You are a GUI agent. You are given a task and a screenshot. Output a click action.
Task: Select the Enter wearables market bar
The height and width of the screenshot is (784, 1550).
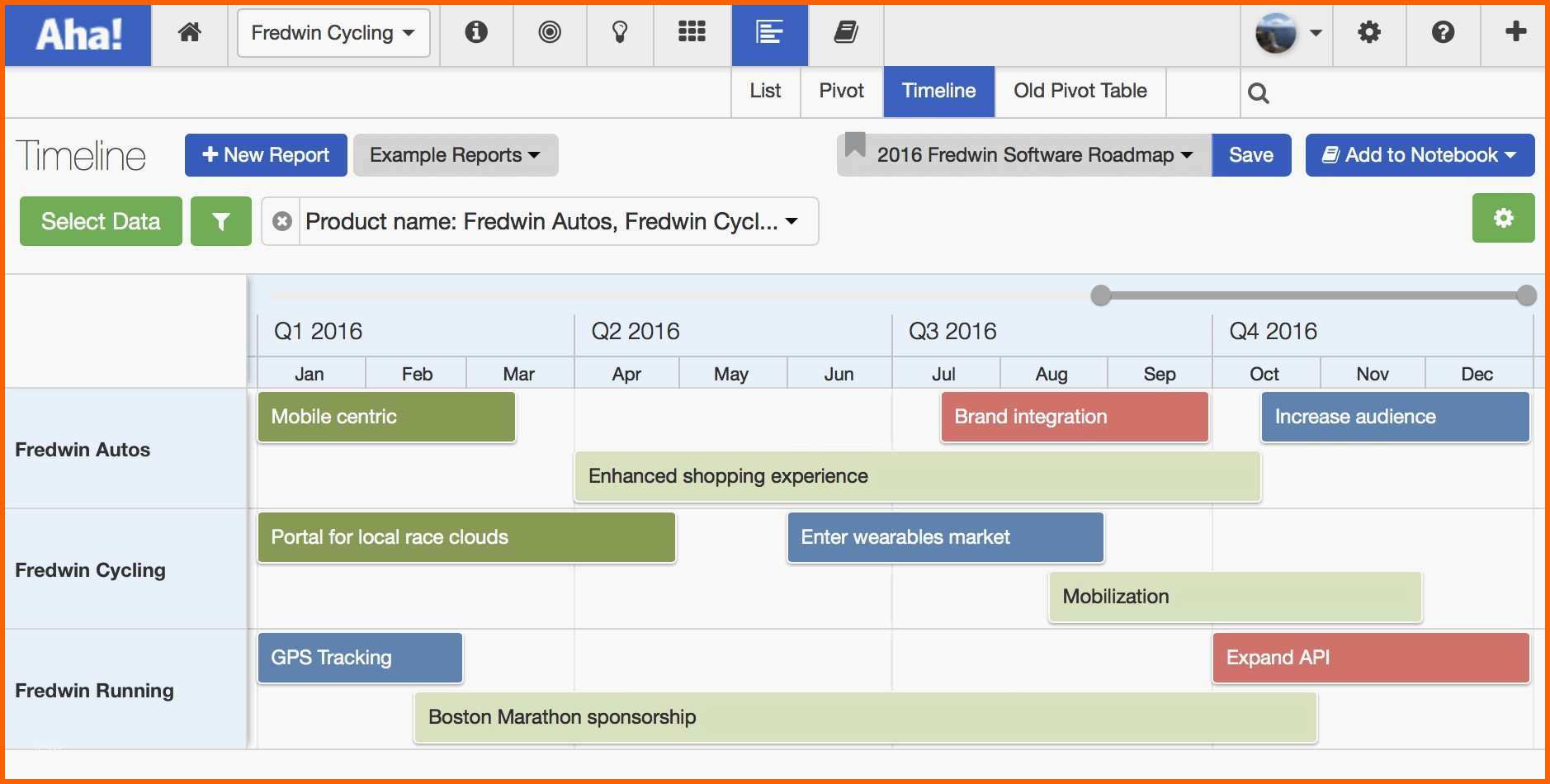coord(946,537)
